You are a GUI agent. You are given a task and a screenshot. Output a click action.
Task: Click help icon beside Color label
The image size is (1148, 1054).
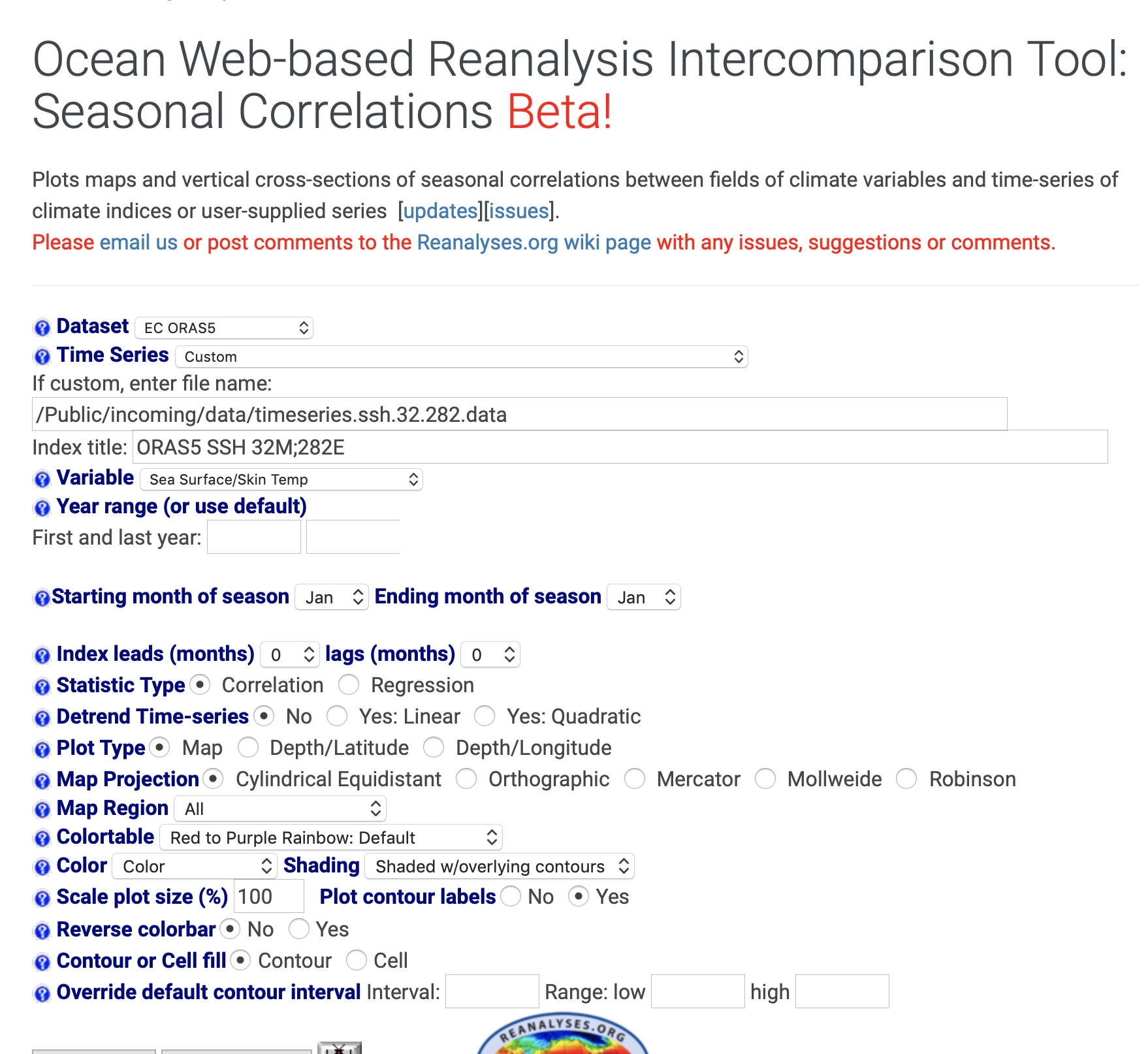coord(42,867)
